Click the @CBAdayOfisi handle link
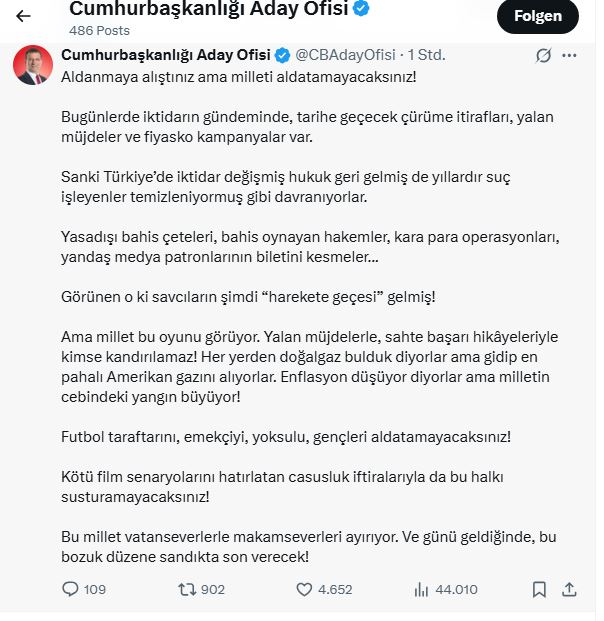 tap(347, 54)
